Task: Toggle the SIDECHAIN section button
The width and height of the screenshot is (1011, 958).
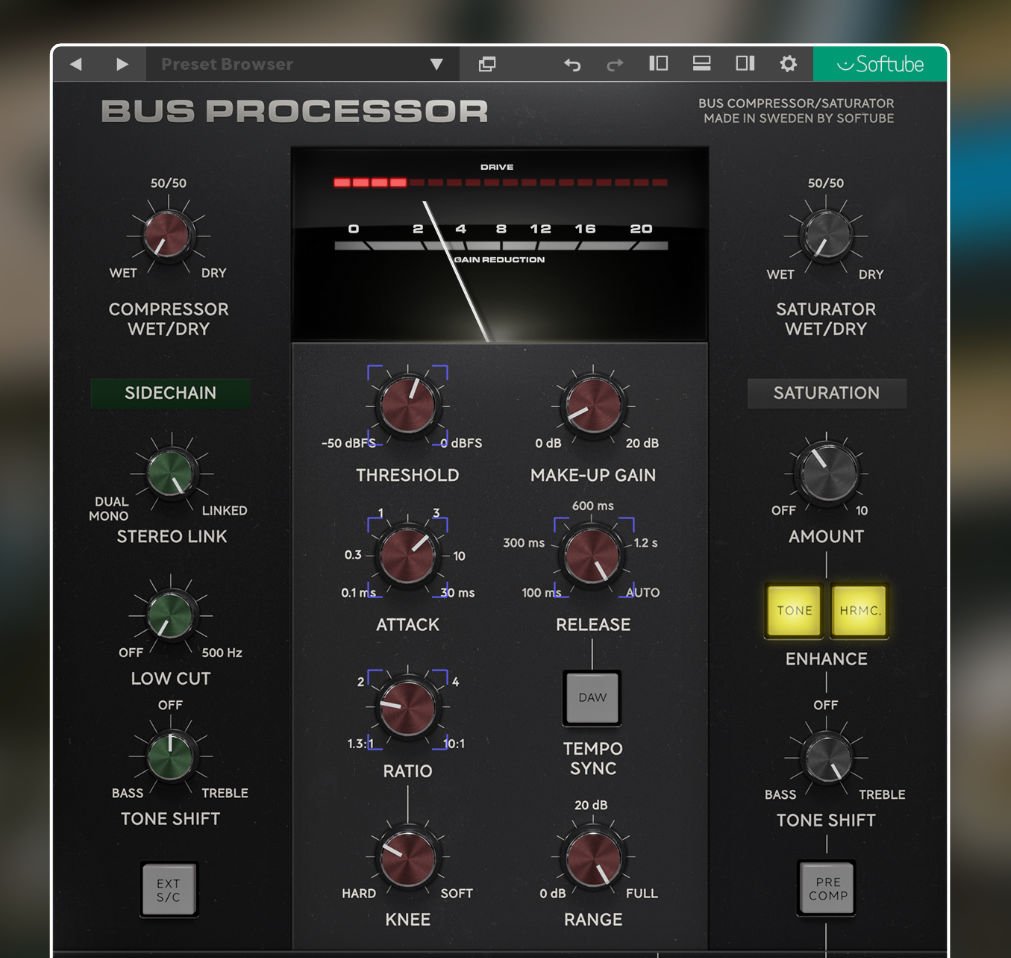Action: tap(170, 393)
